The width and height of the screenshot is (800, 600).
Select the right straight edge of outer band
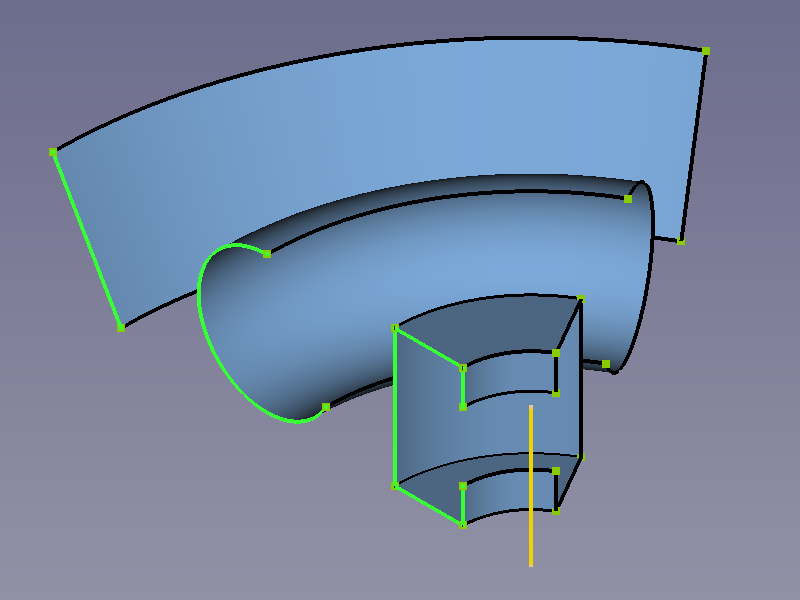(x=694, y=145)
